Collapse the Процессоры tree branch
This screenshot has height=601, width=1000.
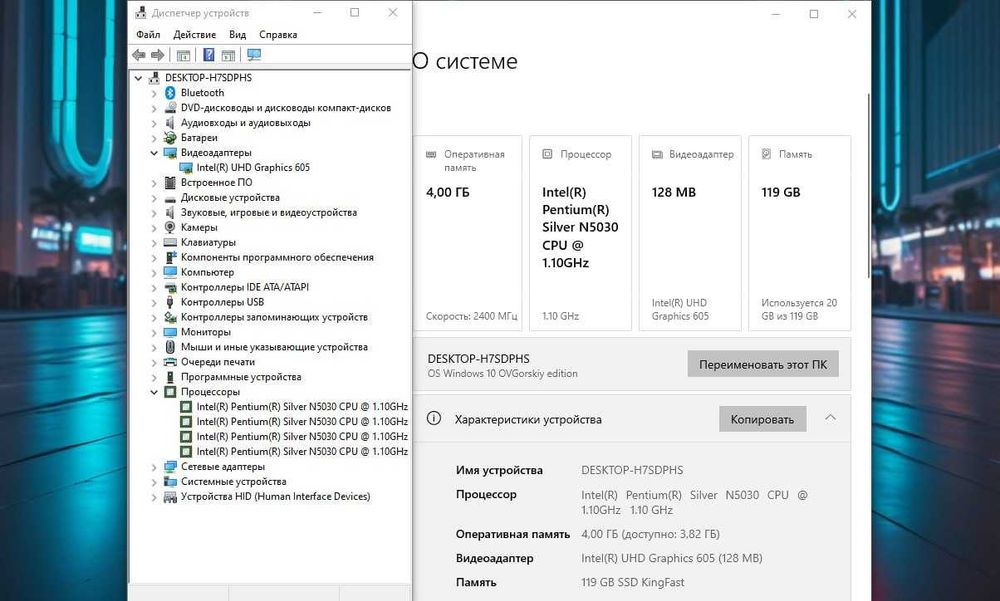(154, 392)
